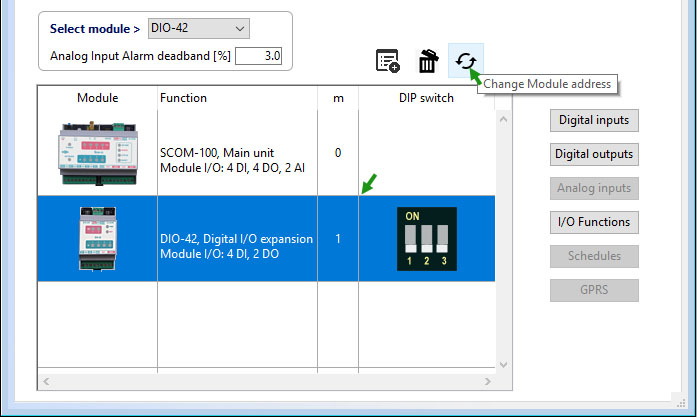Click the DIP switch column header
697x417 pixels.
(426, 98)
